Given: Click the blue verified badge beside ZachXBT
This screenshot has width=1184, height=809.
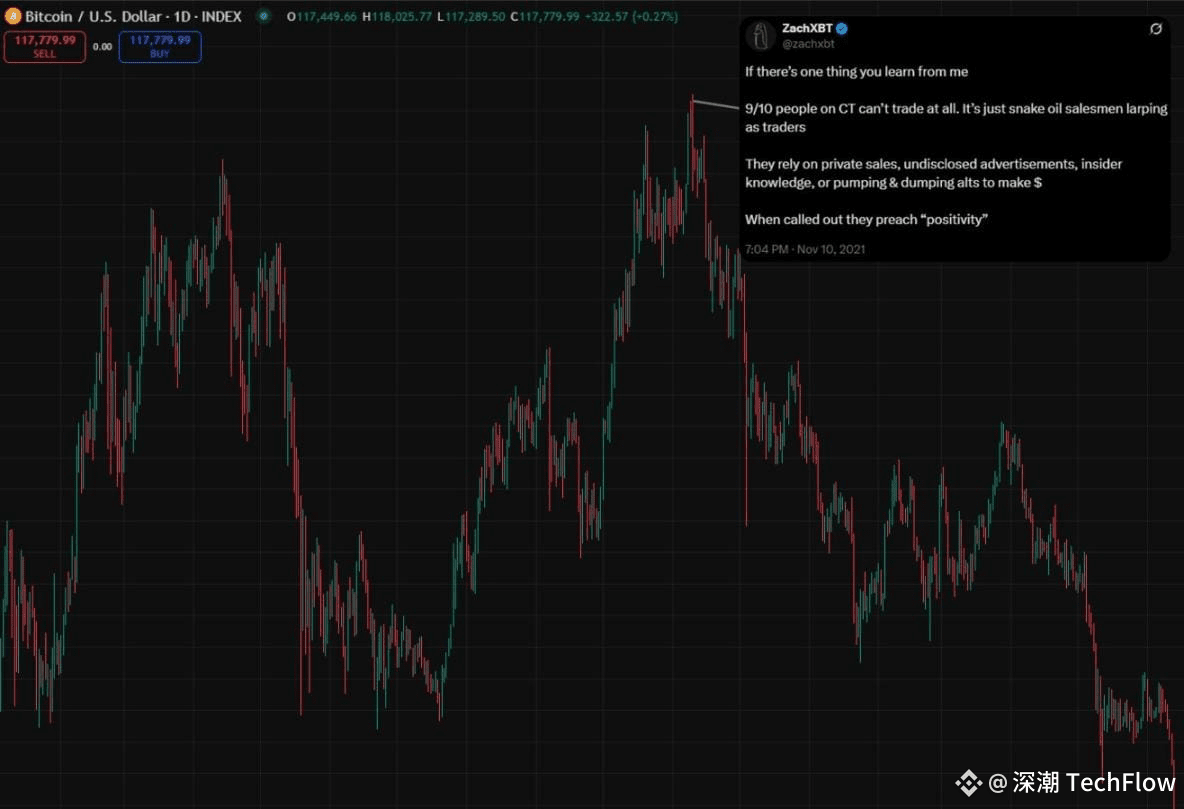Looking at the screenshot, I should [x=842, y=29].
